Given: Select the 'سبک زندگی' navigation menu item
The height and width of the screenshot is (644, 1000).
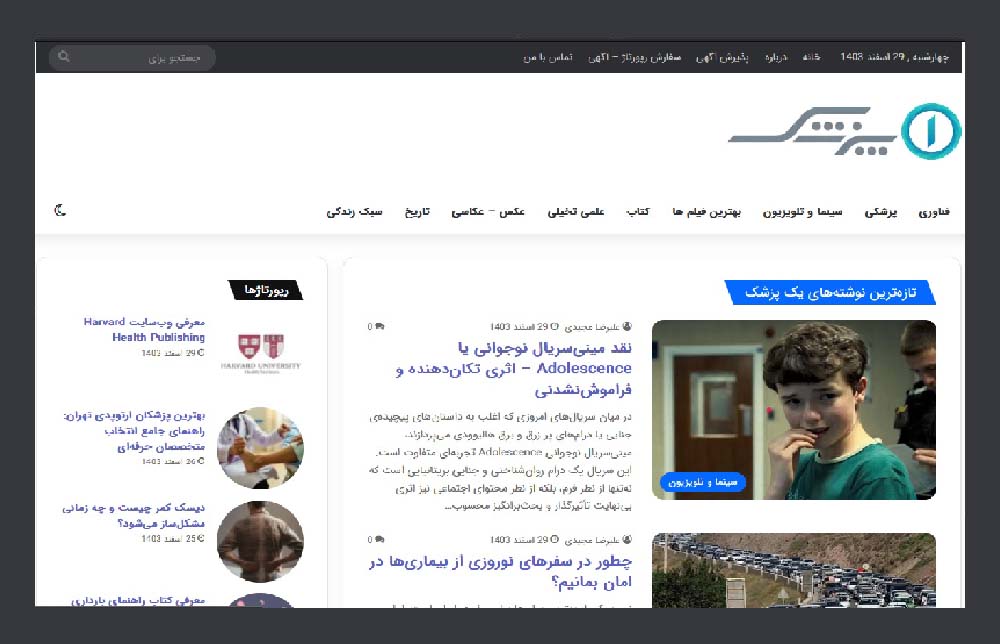Looking at the screenshot, I should click(355, 212).
